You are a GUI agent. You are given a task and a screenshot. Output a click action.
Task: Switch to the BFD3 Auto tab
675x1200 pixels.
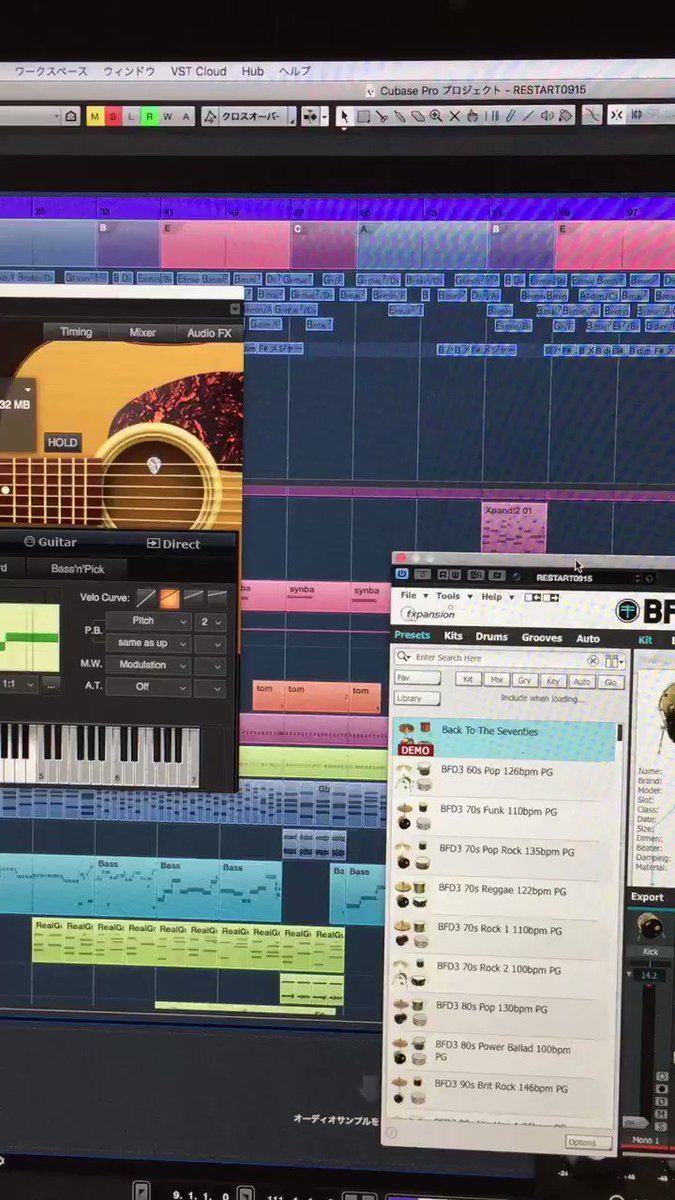click(589, 639)
